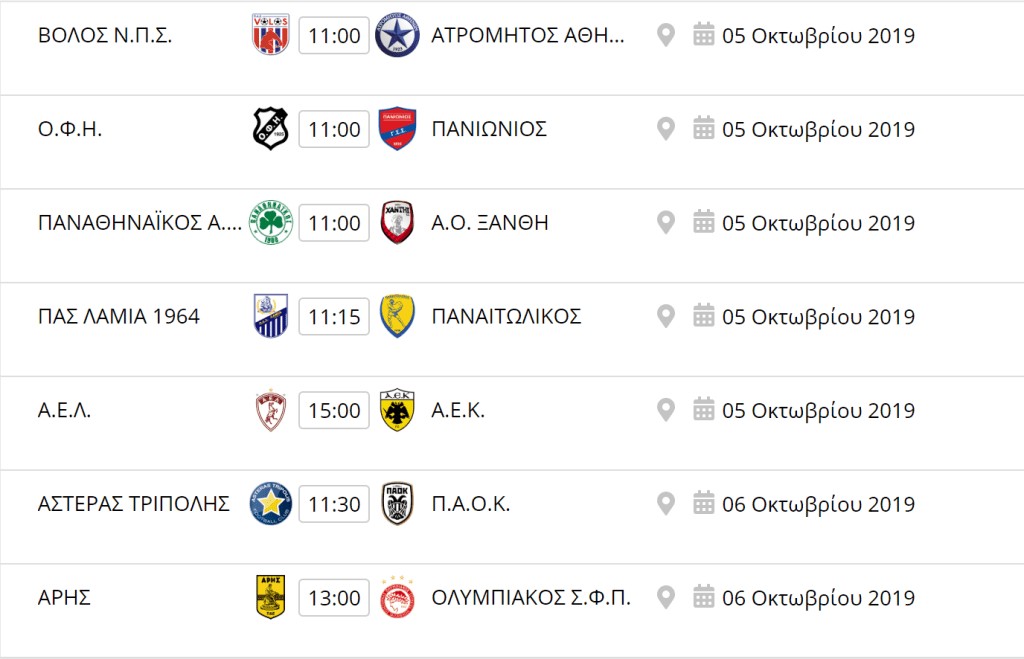Viewport: 1024px width, 659px height.
Task: Show the A.E.L. vs A.E.K. match location pin
Action: (x=665, y=410)
